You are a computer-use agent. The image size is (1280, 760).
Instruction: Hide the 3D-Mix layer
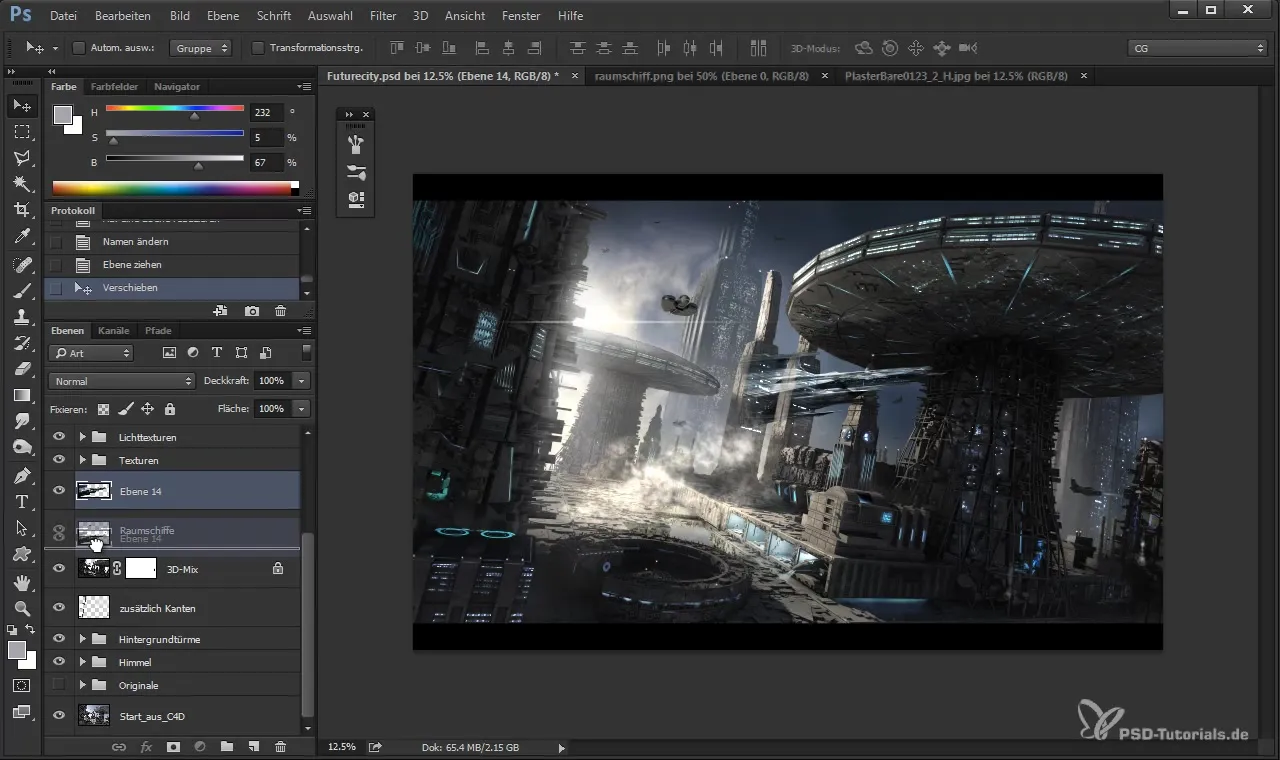click(x=59, y=568)
